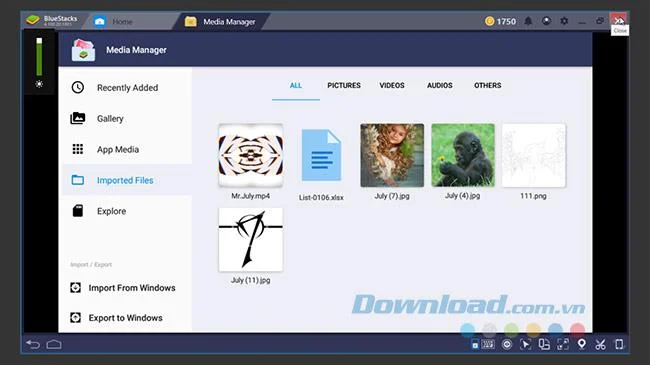Click the rotate device icon
Viewport: 650px width, 365px height.
pyautogui.click(x=619, y=344)
